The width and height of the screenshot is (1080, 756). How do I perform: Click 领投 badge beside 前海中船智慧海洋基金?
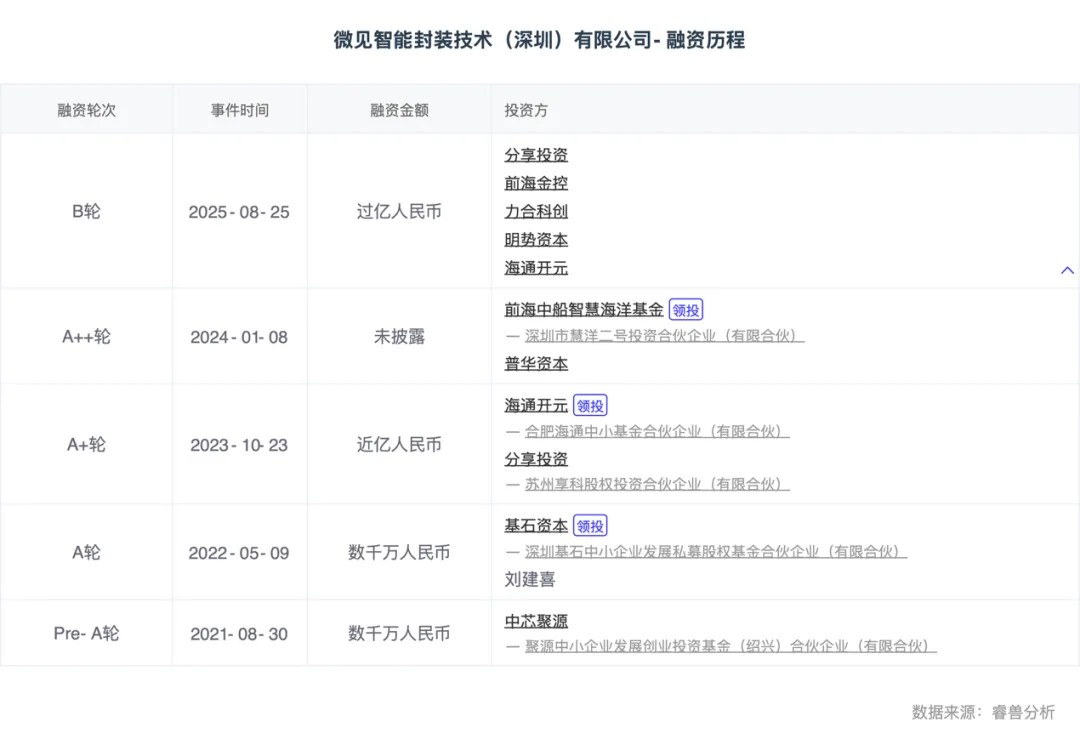click(686, 310)
